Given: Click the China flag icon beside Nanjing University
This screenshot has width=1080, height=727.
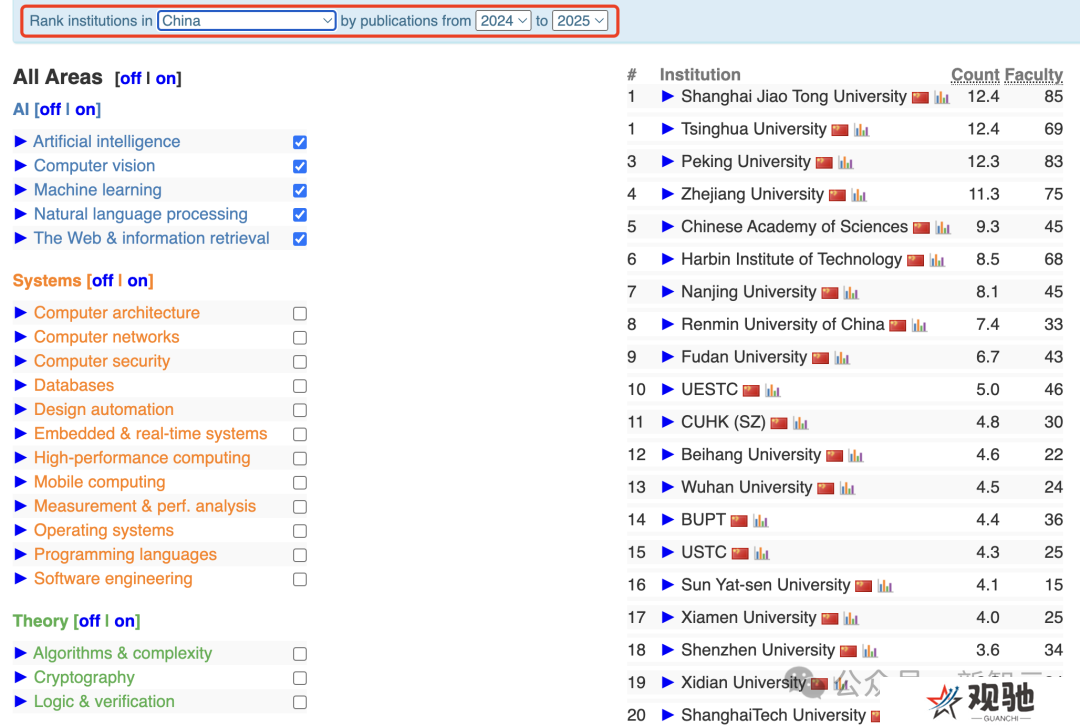Looking at the screenshot, I should pos(829,293).
